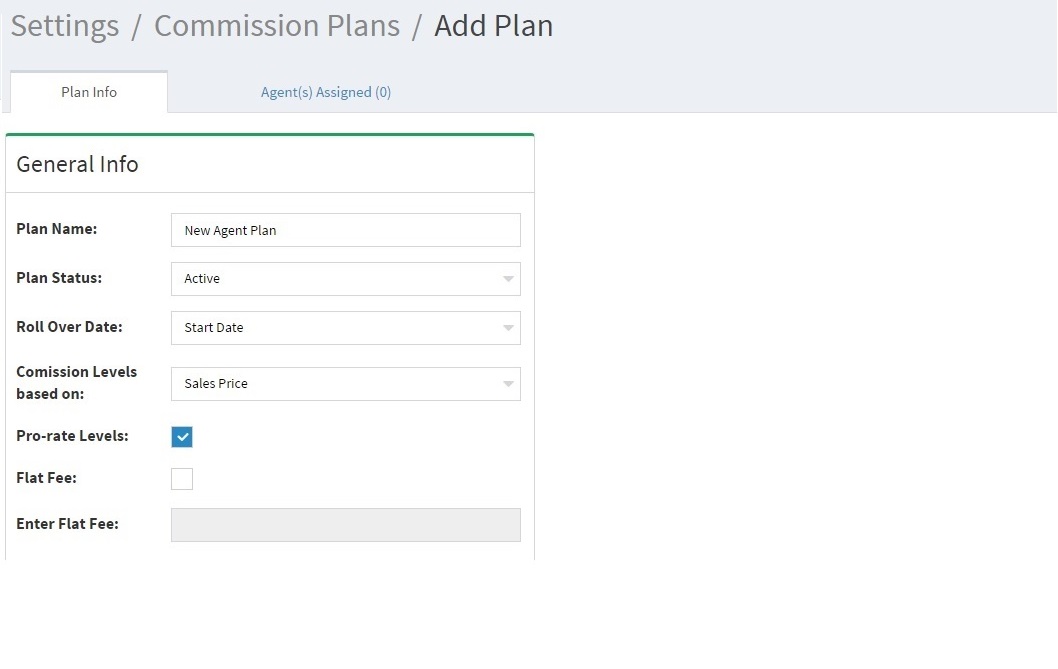This screenshot has height=669, width=1058.
Task: Navigate to Settings via the breadcrumb
Action: coord(64,26)
